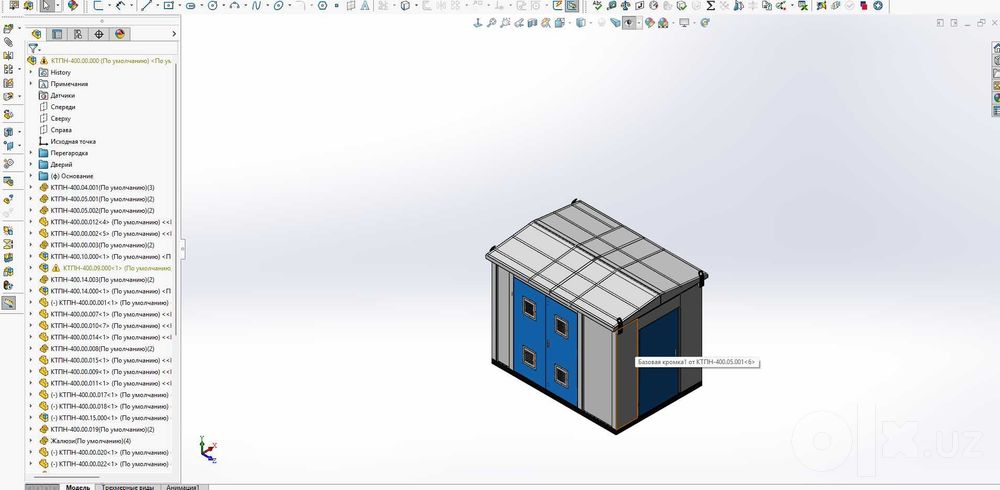Open the DisplayManager color ball tab

119,34
